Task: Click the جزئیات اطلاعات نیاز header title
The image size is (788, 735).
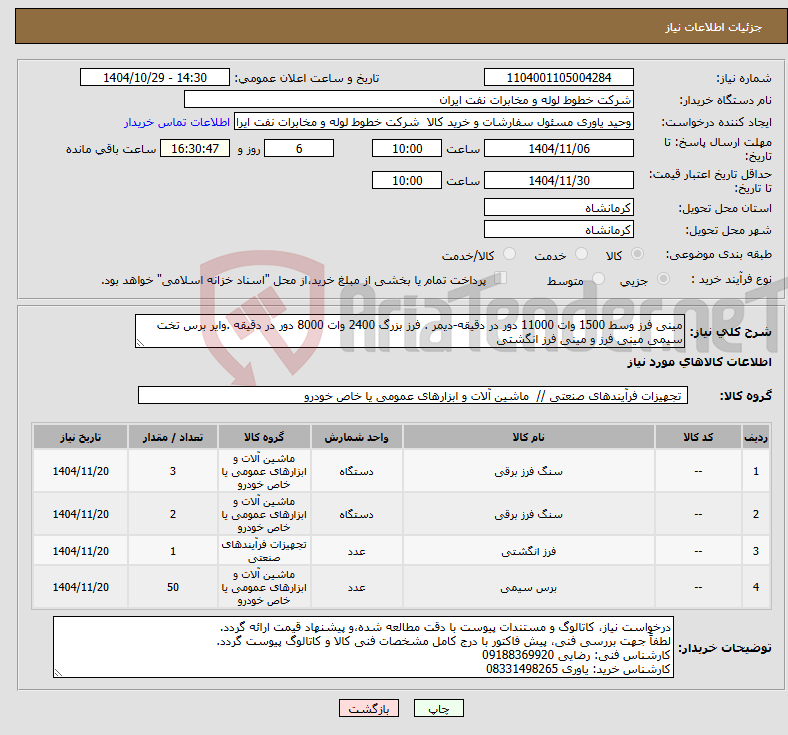Action: (714, 27)
